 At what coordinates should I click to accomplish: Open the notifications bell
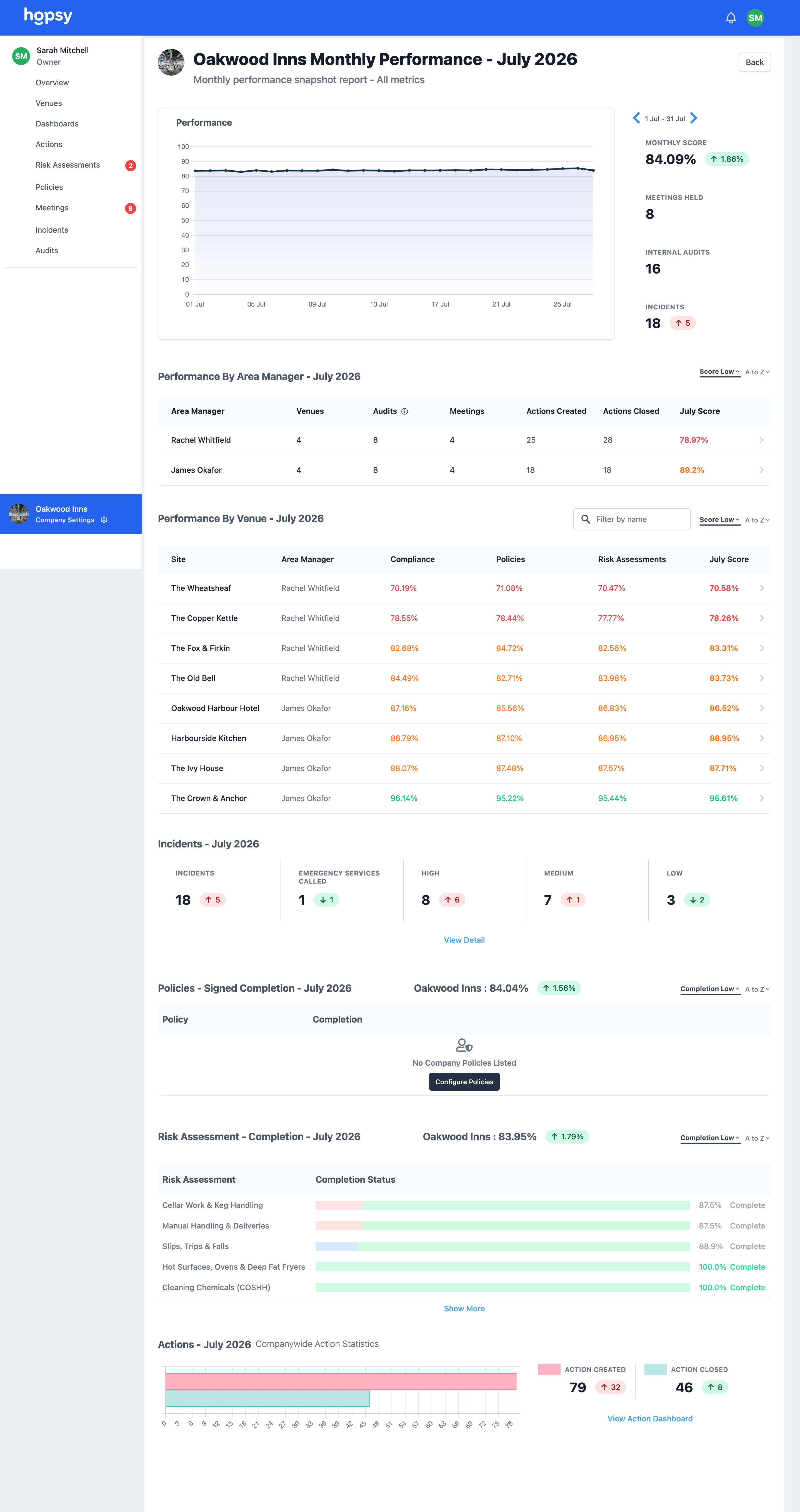[731, 18]
